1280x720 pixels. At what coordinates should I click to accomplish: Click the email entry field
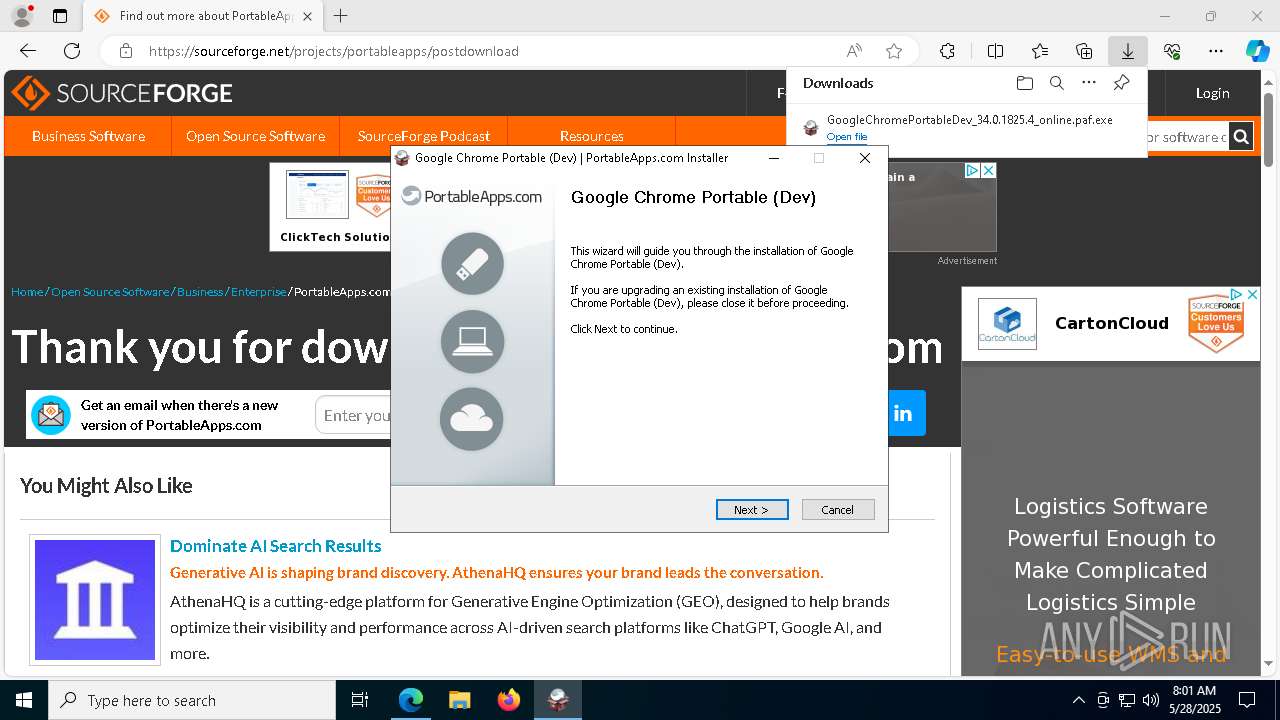click(x=354, y=415)
